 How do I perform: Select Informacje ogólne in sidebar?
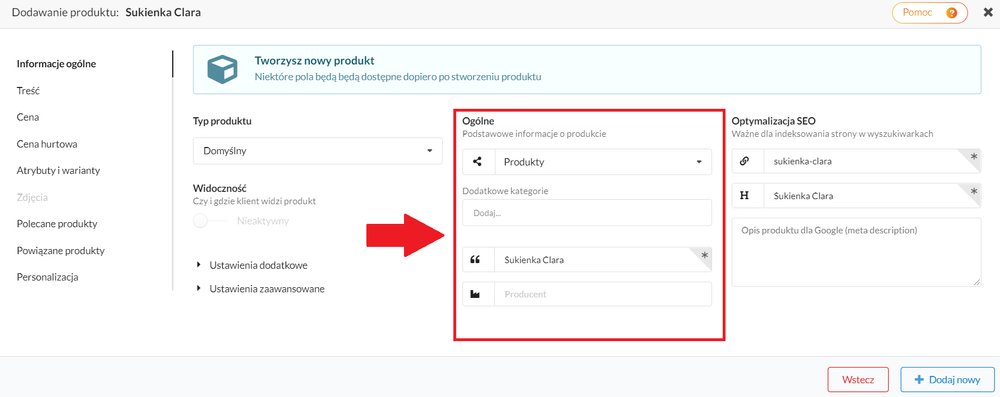[x=57, y=63]
